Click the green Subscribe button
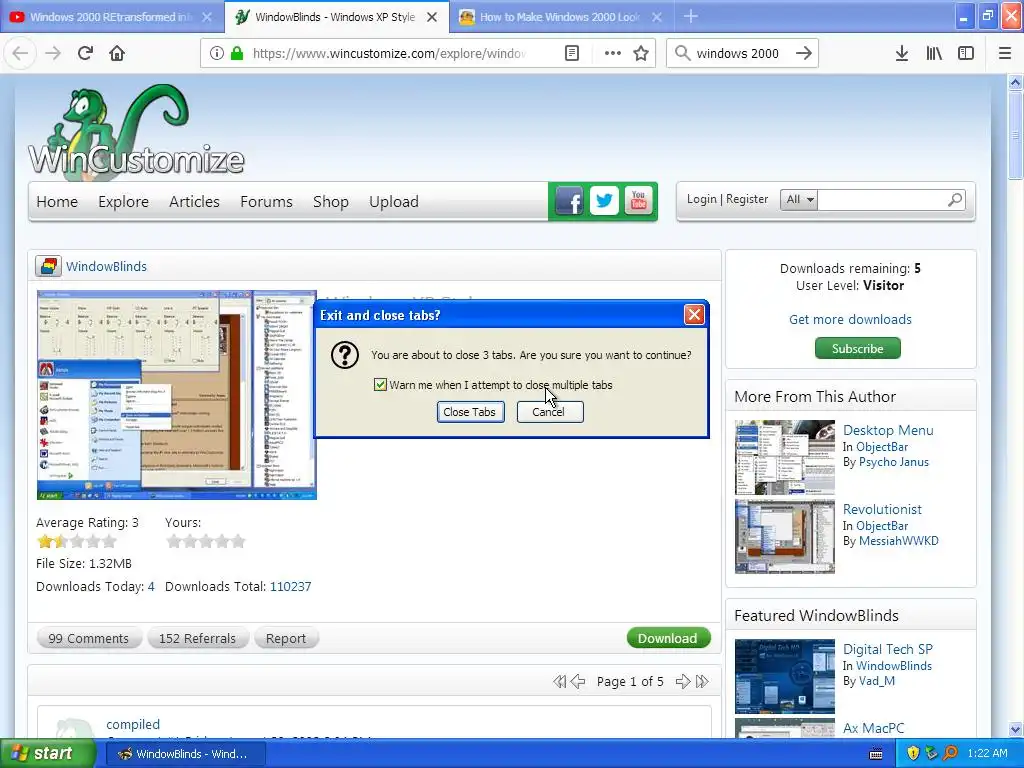1024x768 pixels. click(857, 348)
